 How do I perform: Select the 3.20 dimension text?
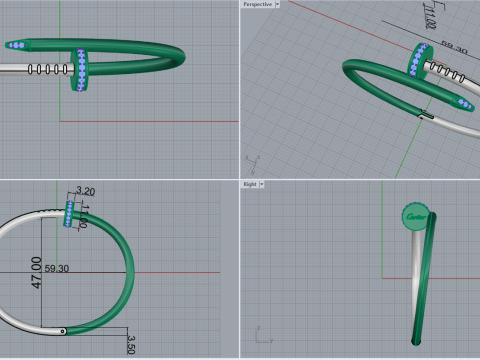tap(86, 191)
